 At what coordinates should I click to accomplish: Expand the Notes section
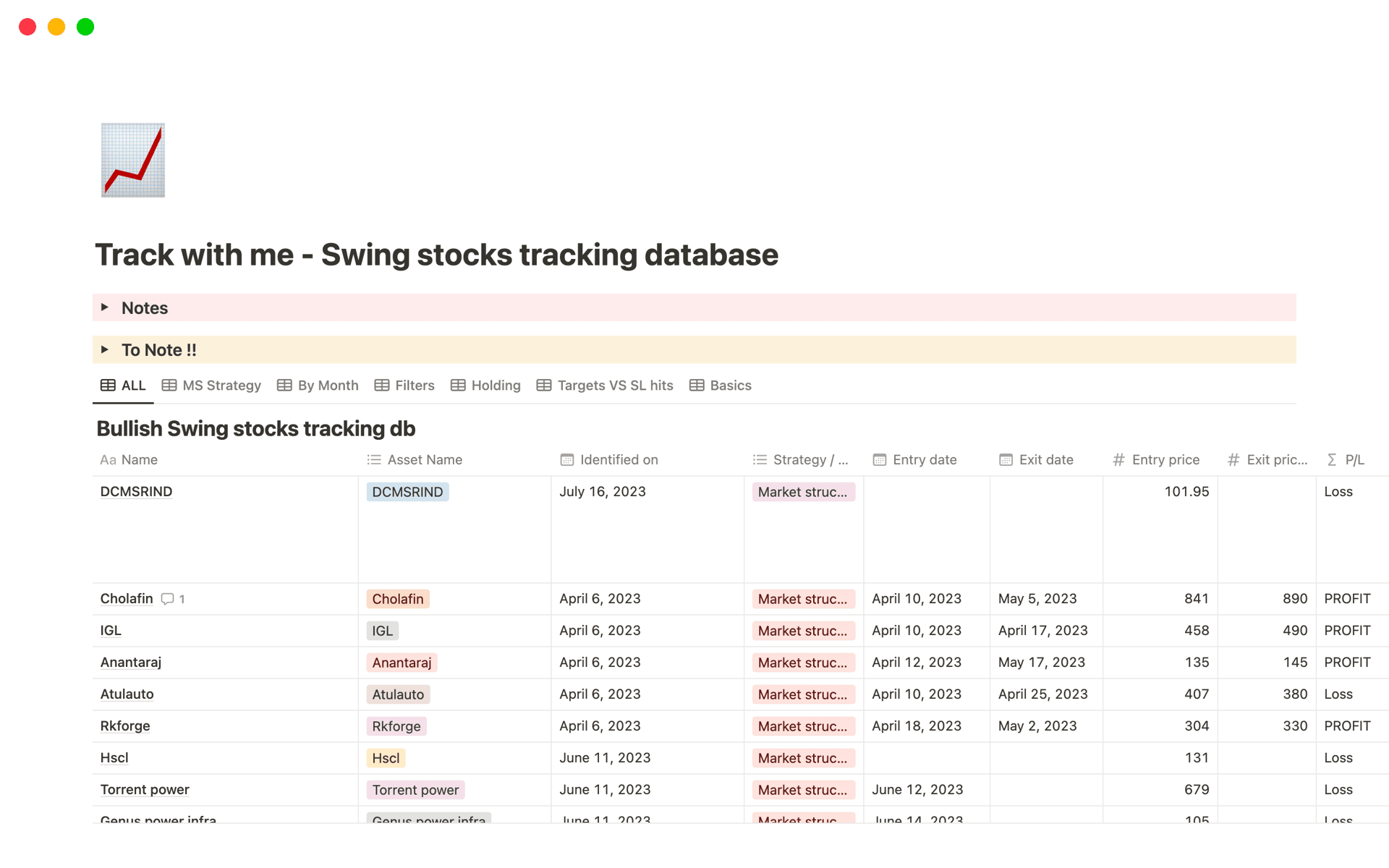pos(105,307)
